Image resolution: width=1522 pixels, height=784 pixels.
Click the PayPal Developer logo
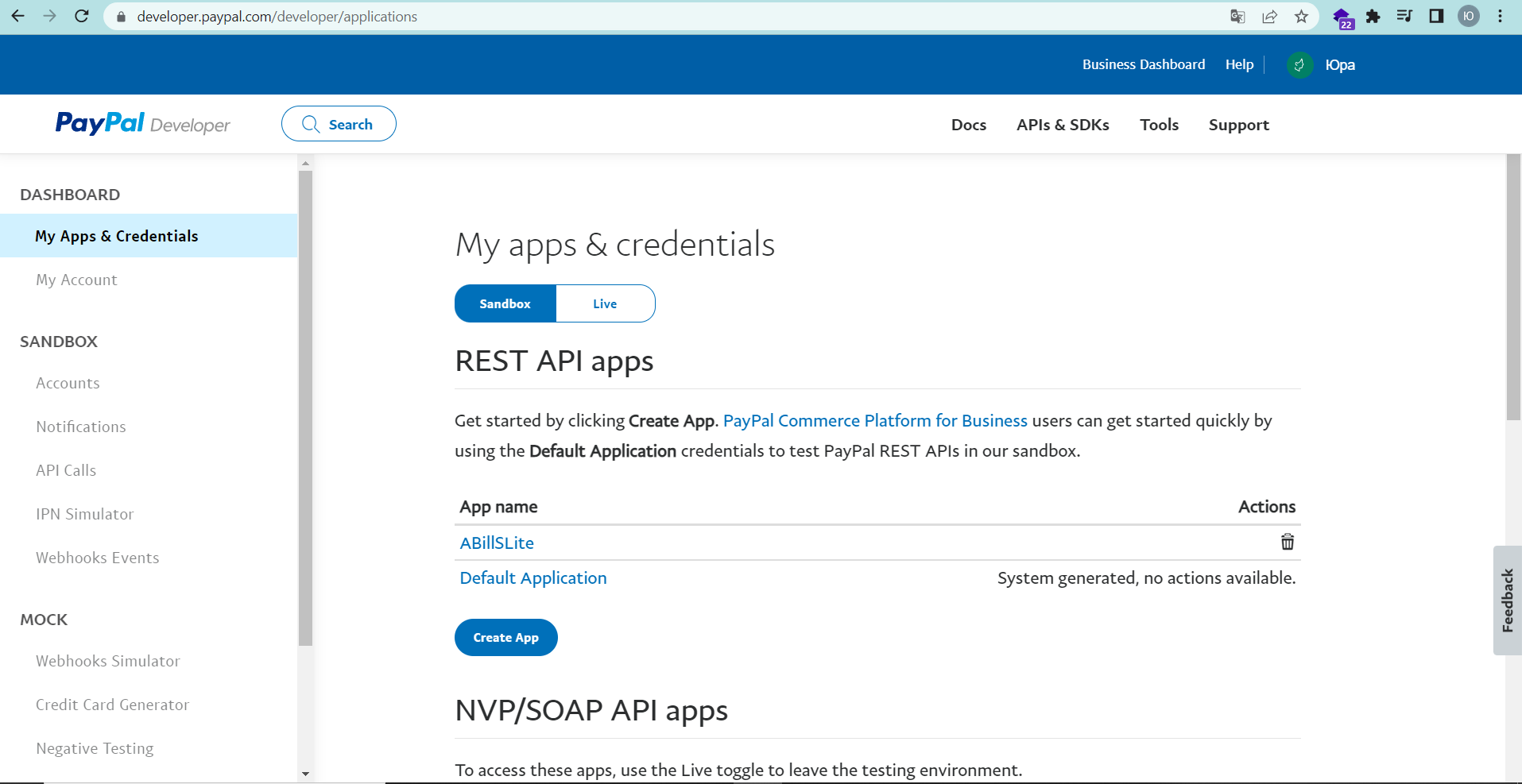(x=143, y=124)
